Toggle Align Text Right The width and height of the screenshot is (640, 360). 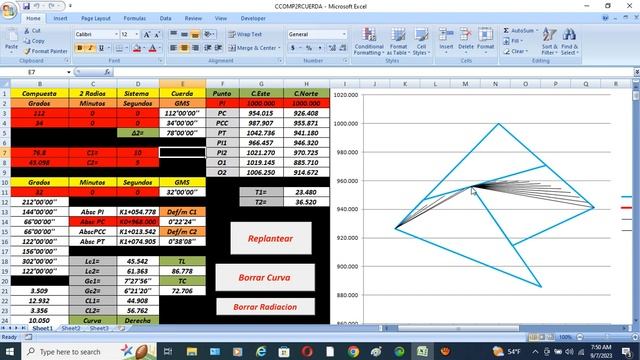point(196,48)
